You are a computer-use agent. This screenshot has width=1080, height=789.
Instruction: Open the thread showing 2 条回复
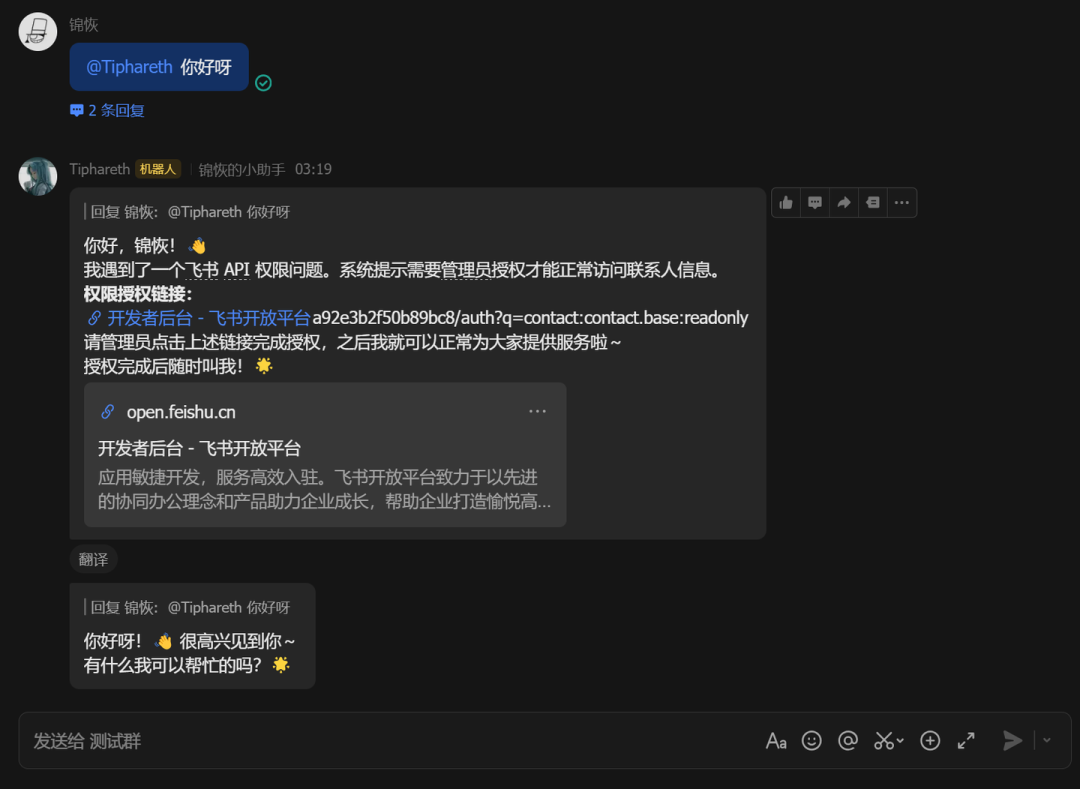pos(106,110)
